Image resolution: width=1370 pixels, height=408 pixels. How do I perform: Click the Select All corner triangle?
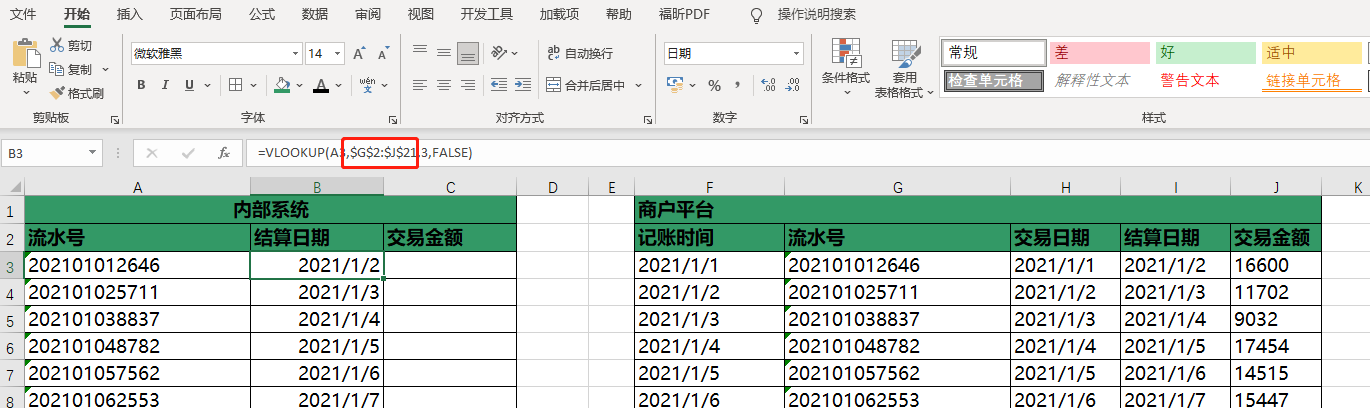13,187
